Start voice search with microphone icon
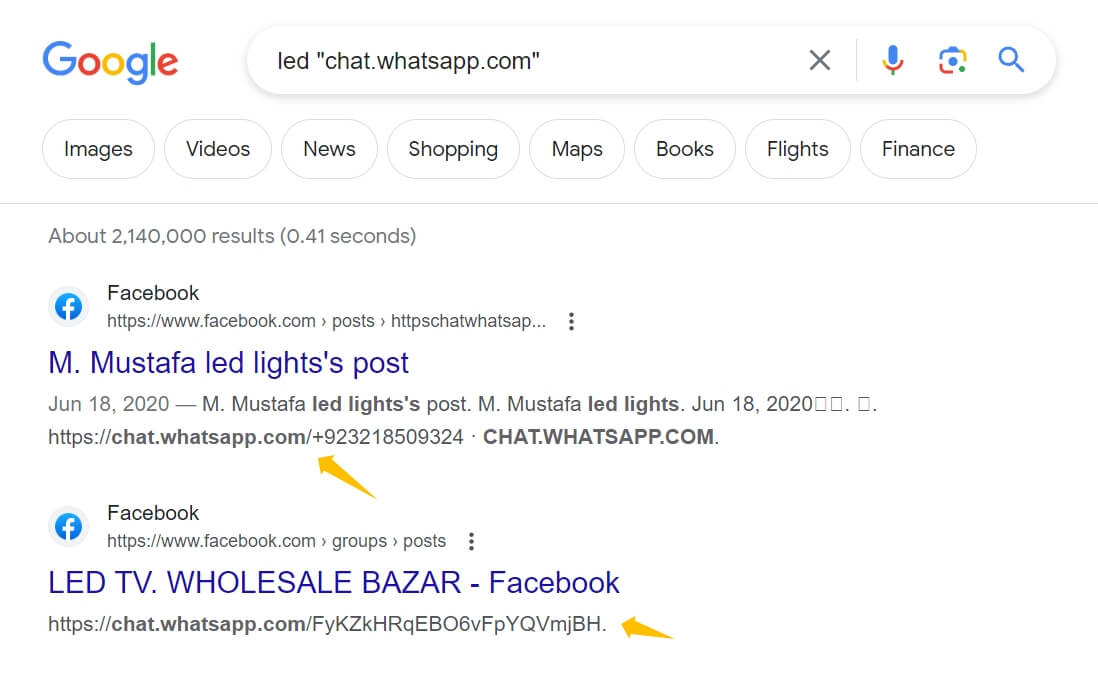 coord(892,60)
